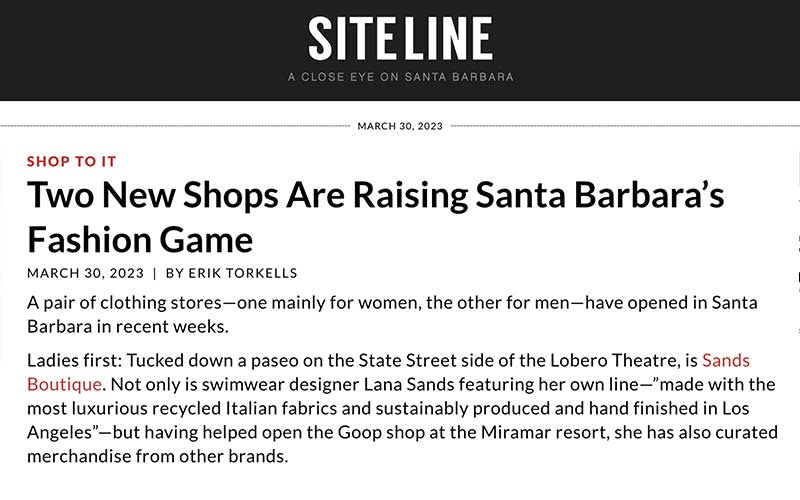Click the 'merchandise from other brands' closing text
This screenshot has height=500, width=800.
(157, 456)
